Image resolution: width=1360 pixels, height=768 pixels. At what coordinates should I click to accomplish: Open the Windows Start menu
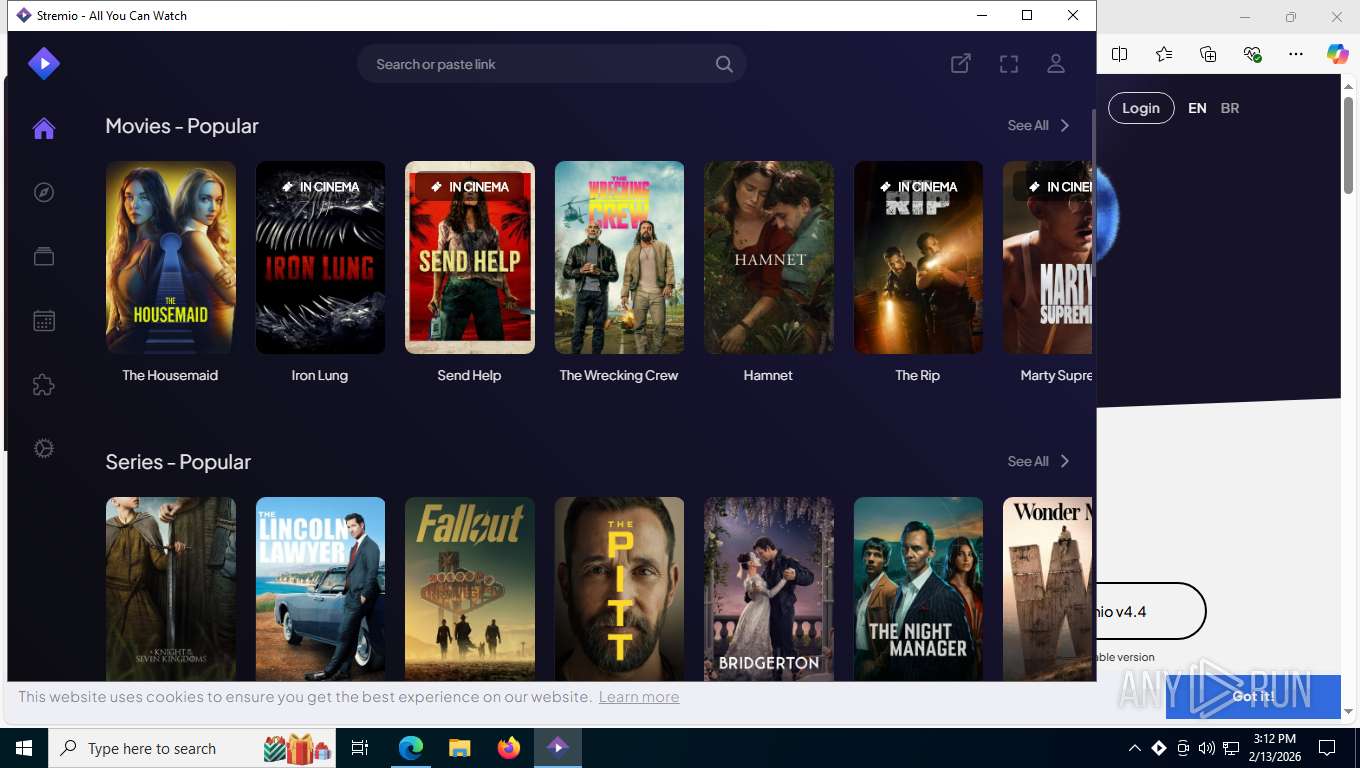click(24, 748)
